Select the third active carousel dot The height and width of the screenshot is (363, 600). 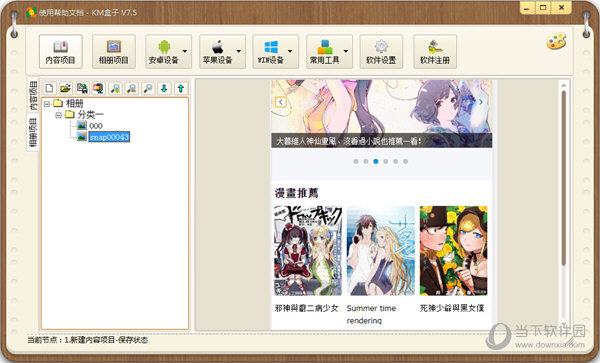376,161
